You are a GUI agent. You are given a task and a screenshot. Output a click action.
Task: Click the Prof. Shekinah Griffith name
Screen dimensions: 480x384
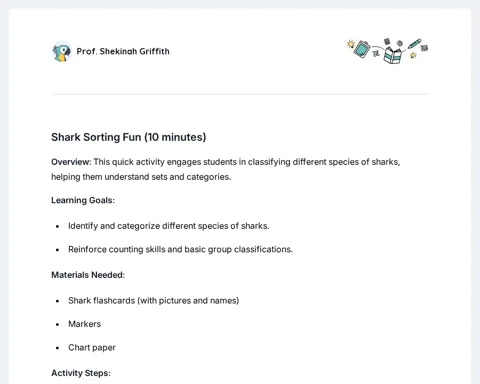pyautogui.click(x=123, y=51)
